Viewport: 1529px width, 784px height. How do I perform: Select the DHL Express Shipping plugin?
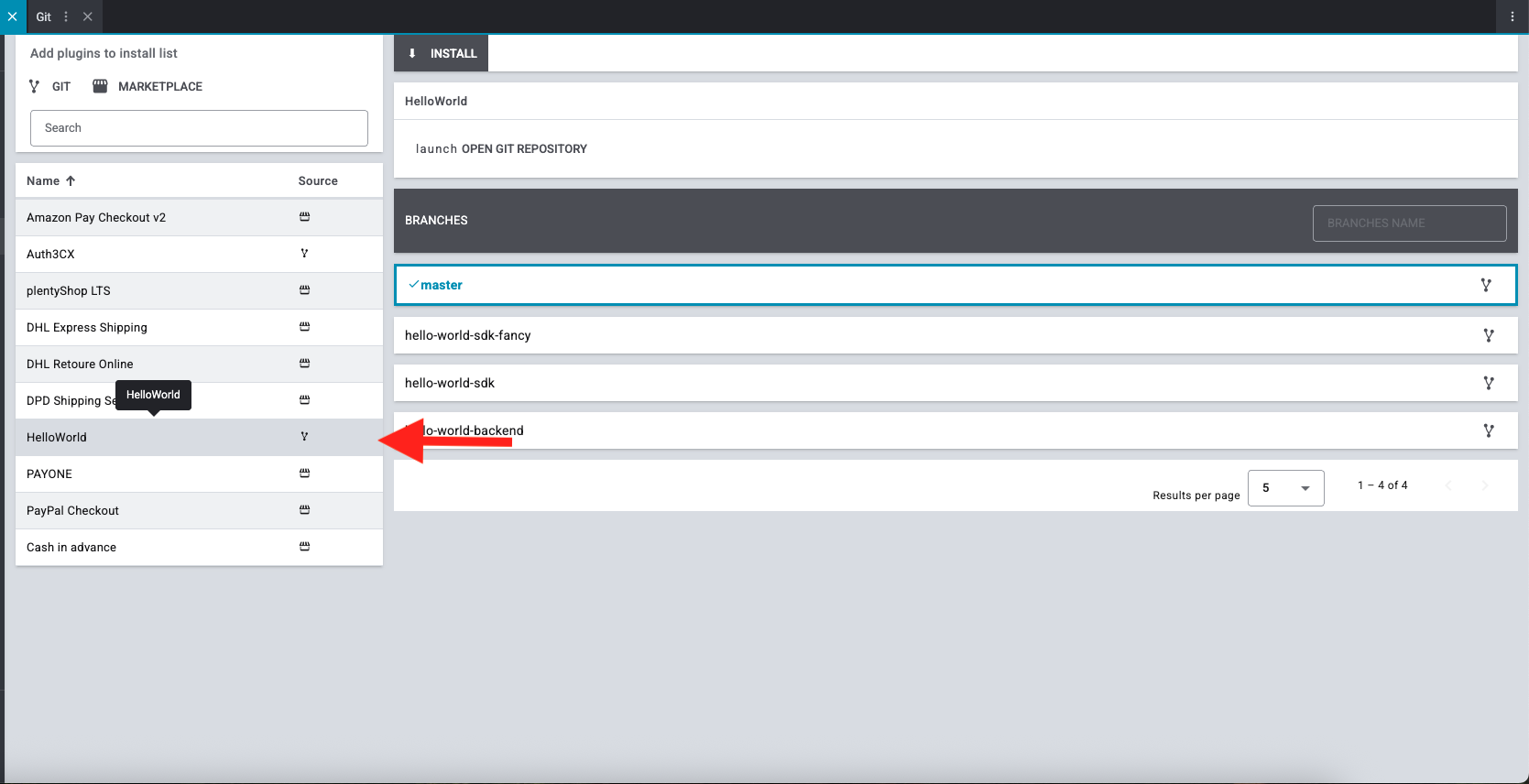pos(199,327)
